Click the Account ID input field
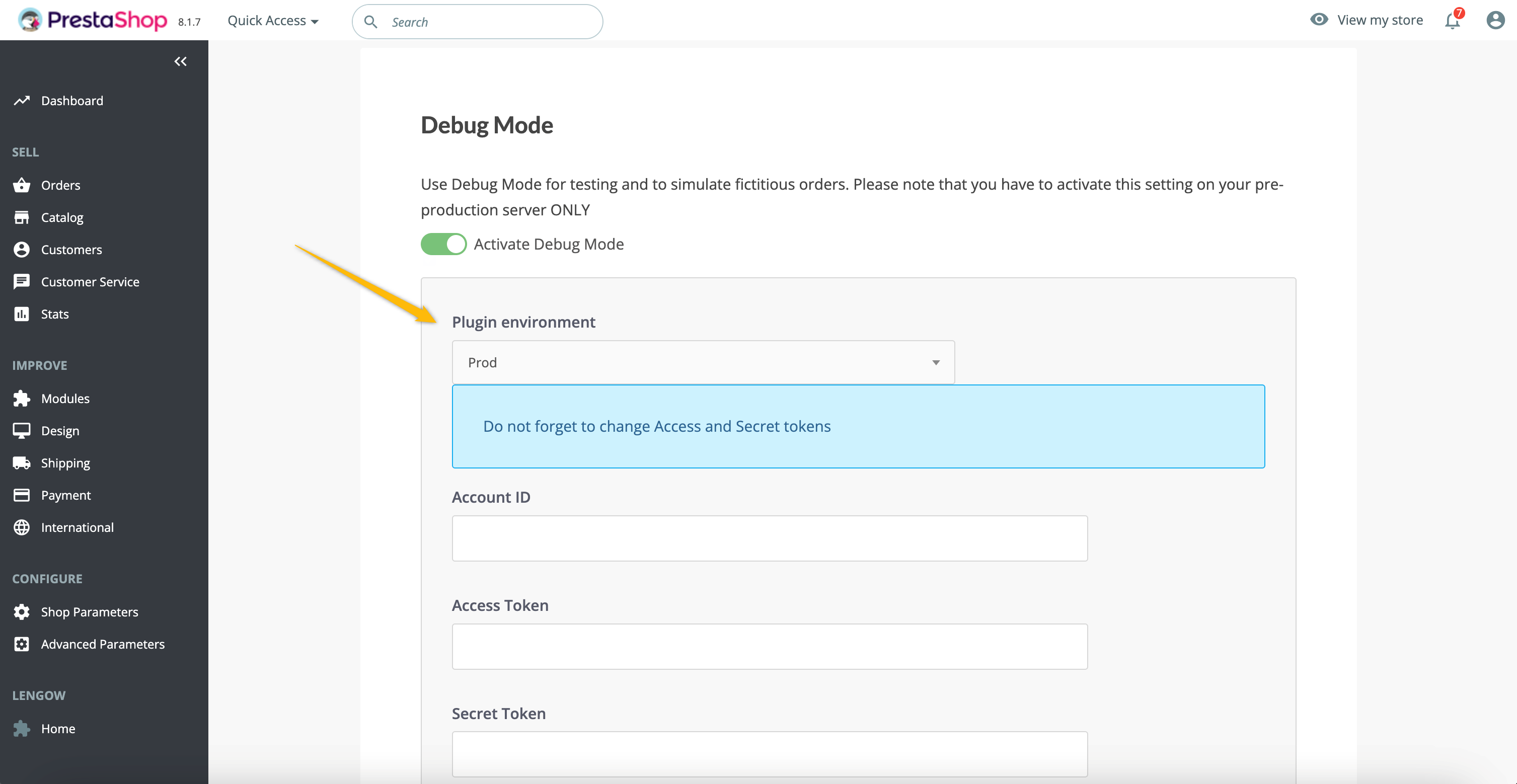 pyautogui.click(x=769, y=538)
